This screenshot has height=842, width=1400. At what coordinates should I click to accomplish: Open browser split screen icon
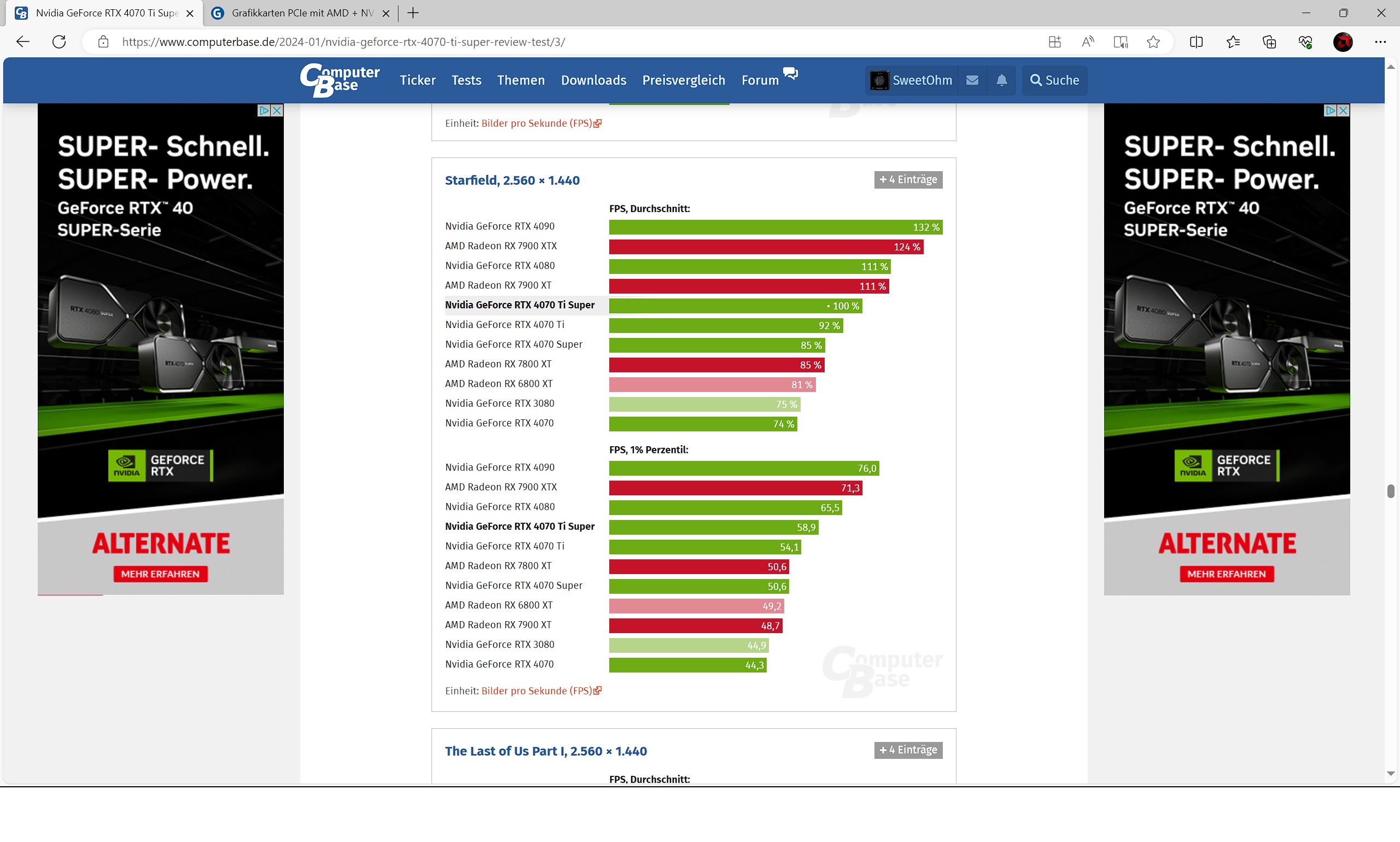click(x=1195, y=42)
